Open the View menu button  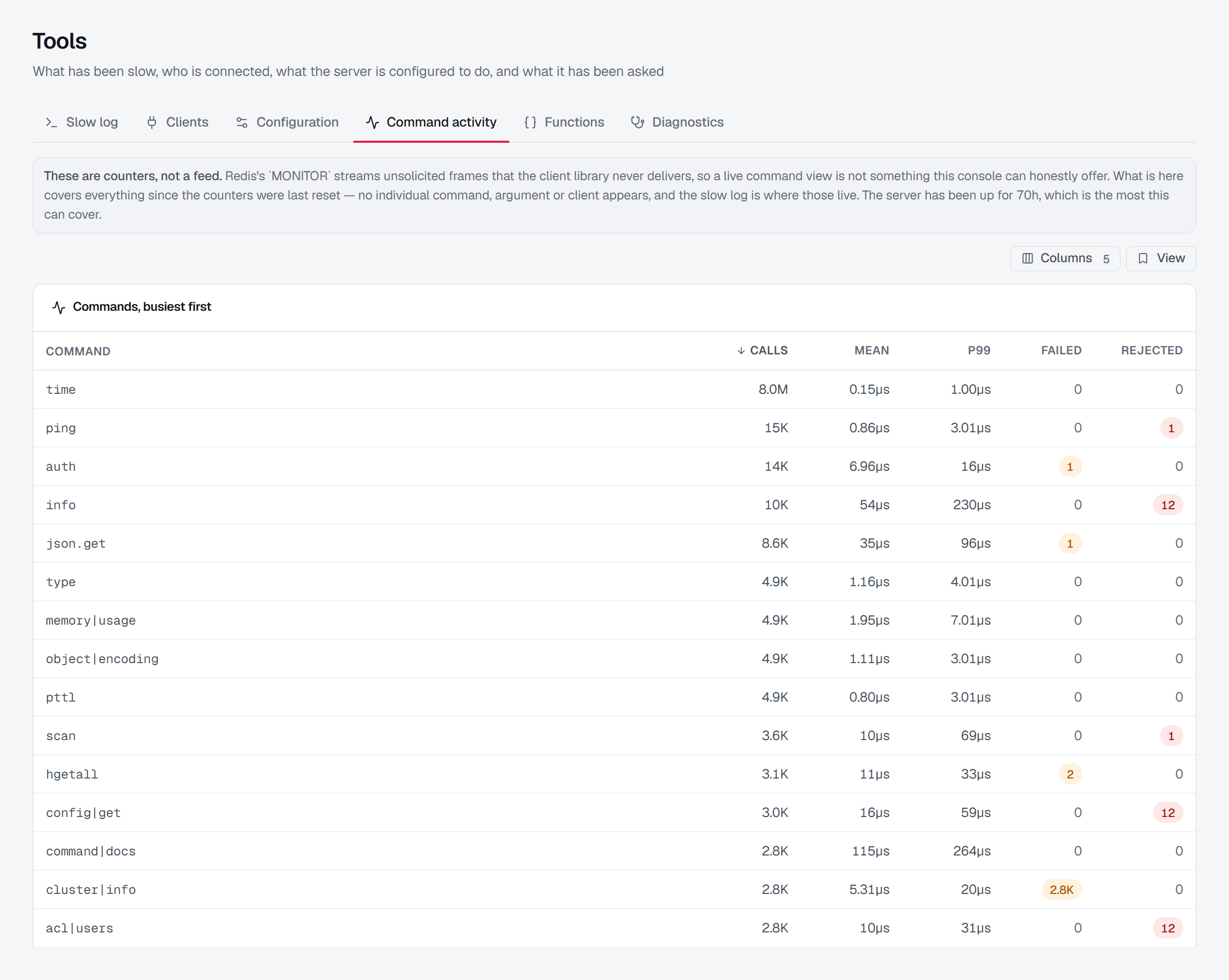(1161, 258)
